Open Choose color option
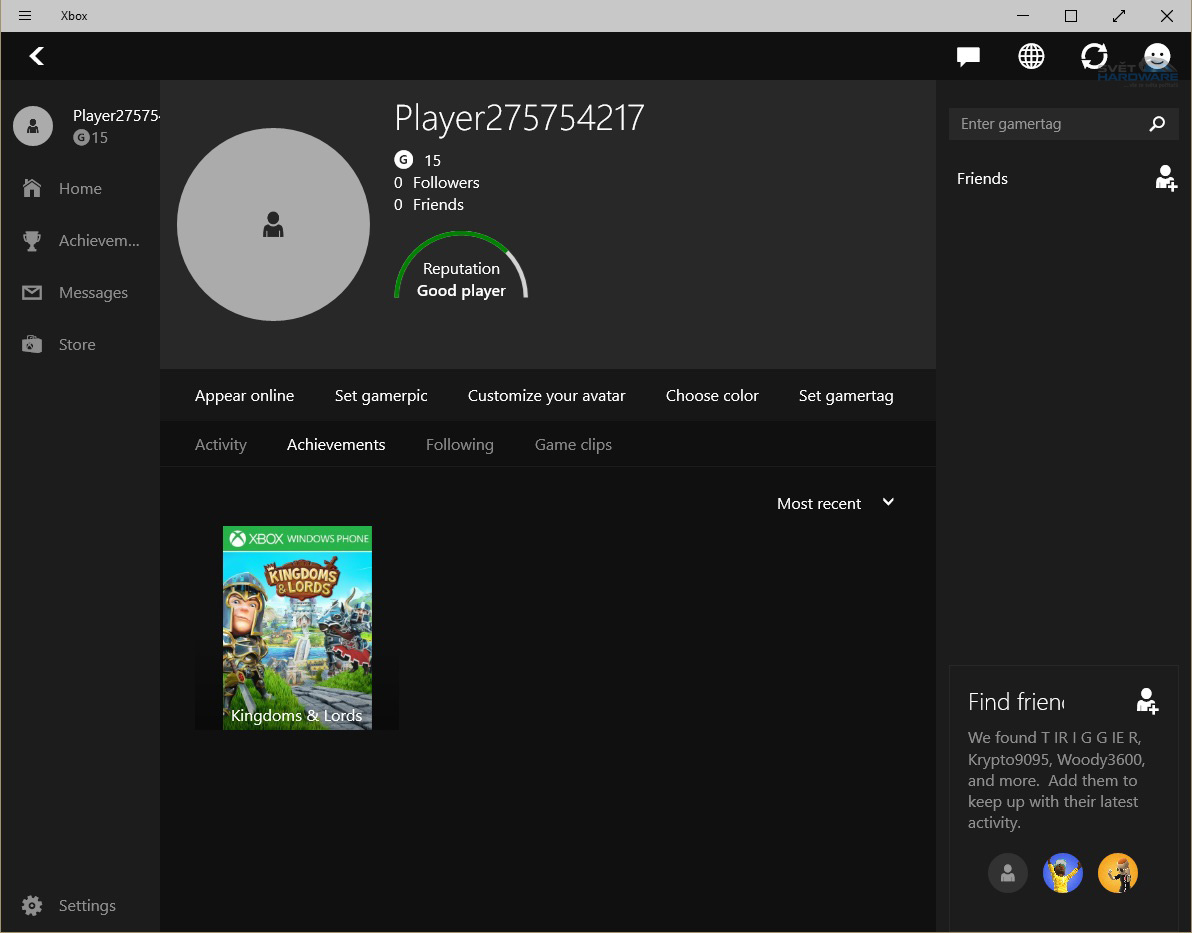 [x=712, y=396]
